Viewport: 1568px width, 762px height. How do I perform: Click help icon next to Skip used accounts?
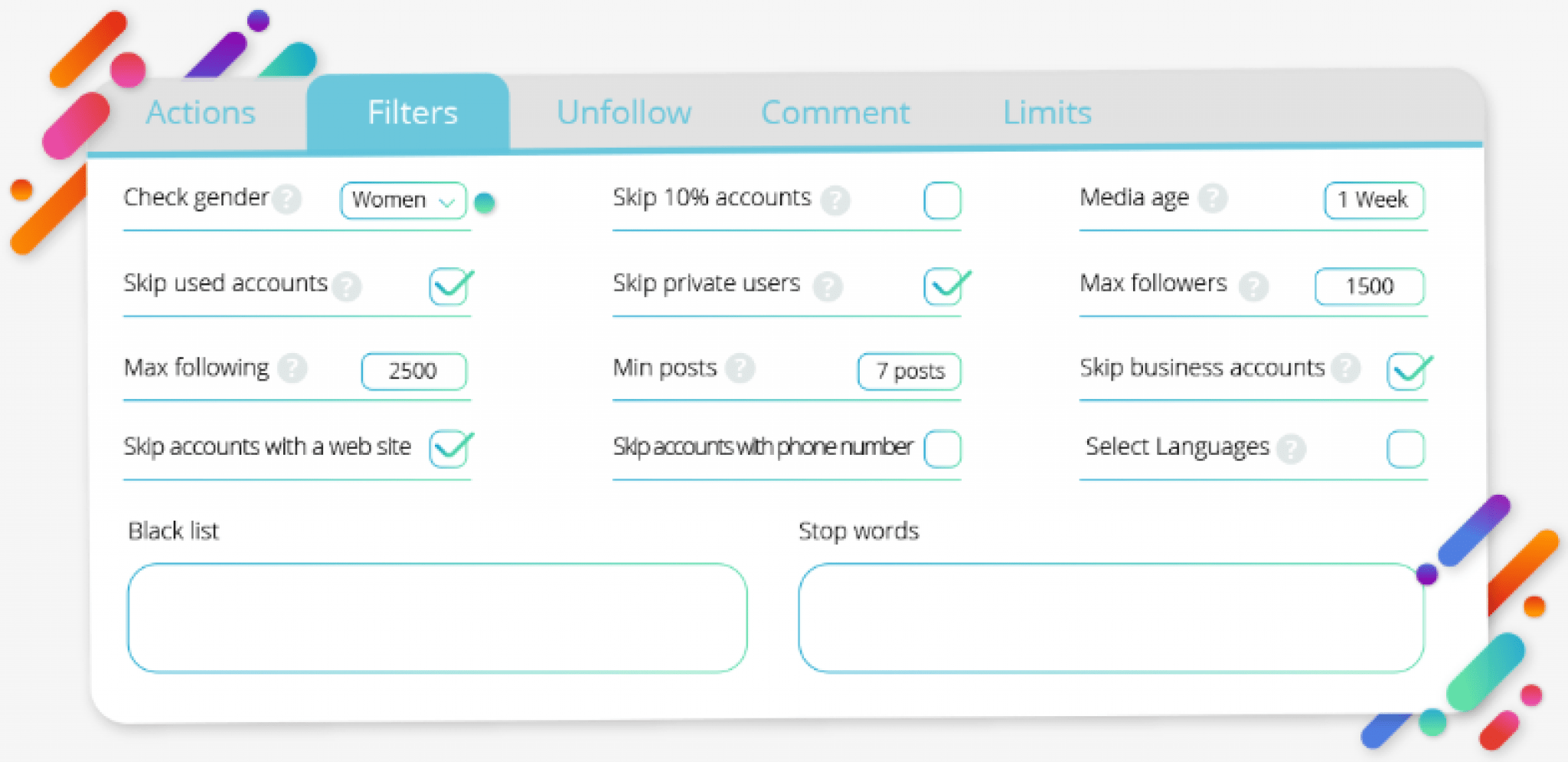(347, 286)
